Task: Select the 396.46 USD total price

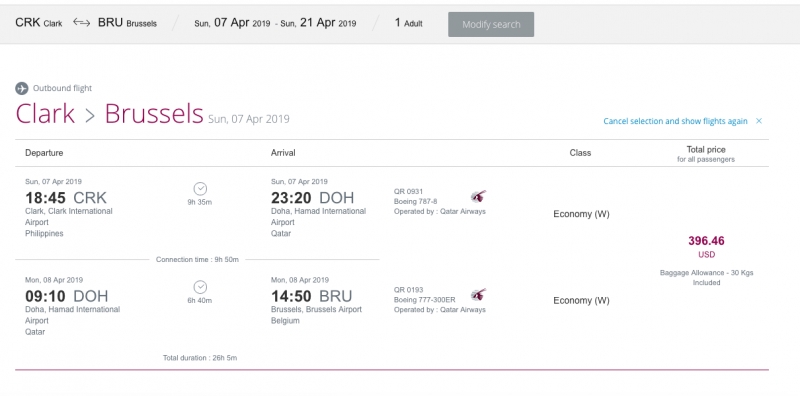Action: pos(706,246)
